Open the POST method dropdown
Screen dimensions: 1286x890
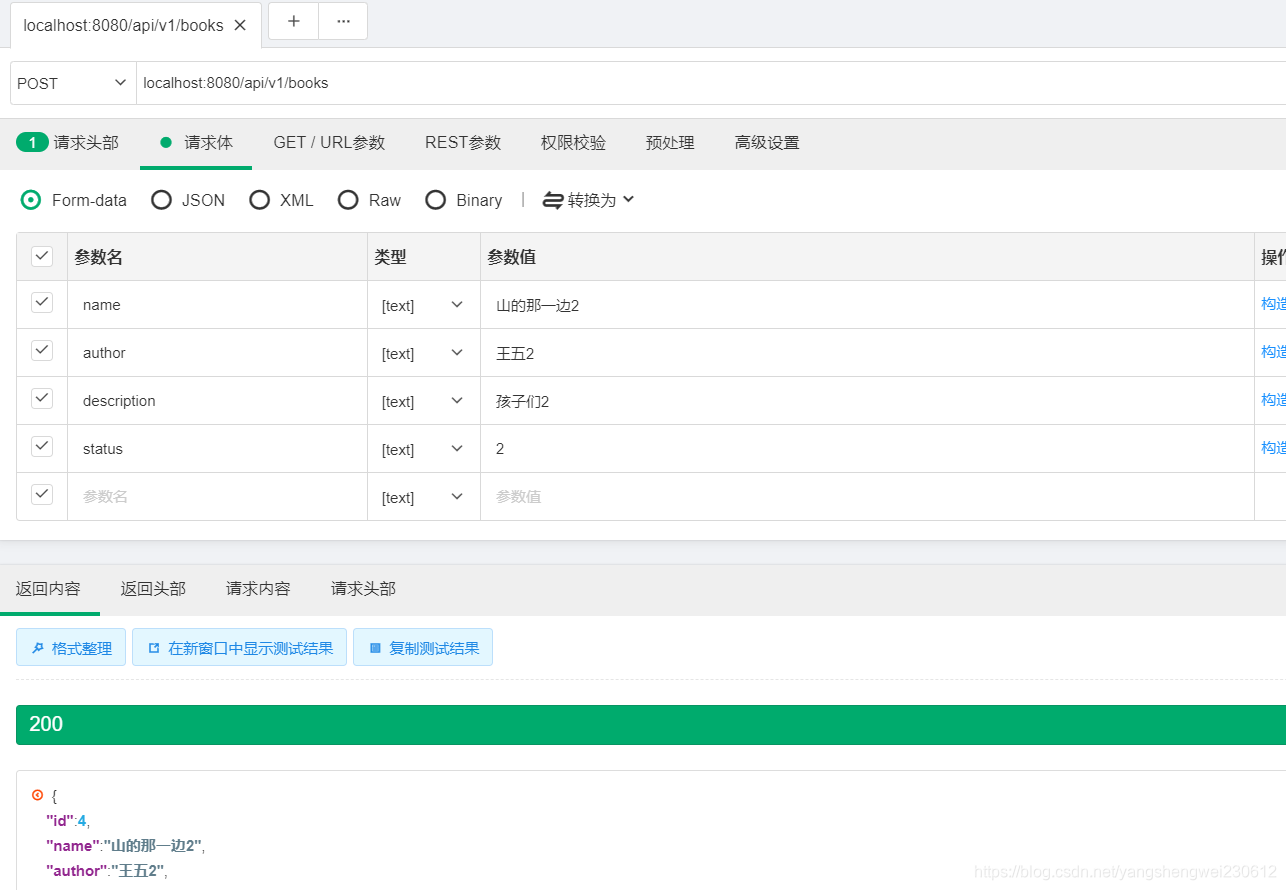(73, 83)
